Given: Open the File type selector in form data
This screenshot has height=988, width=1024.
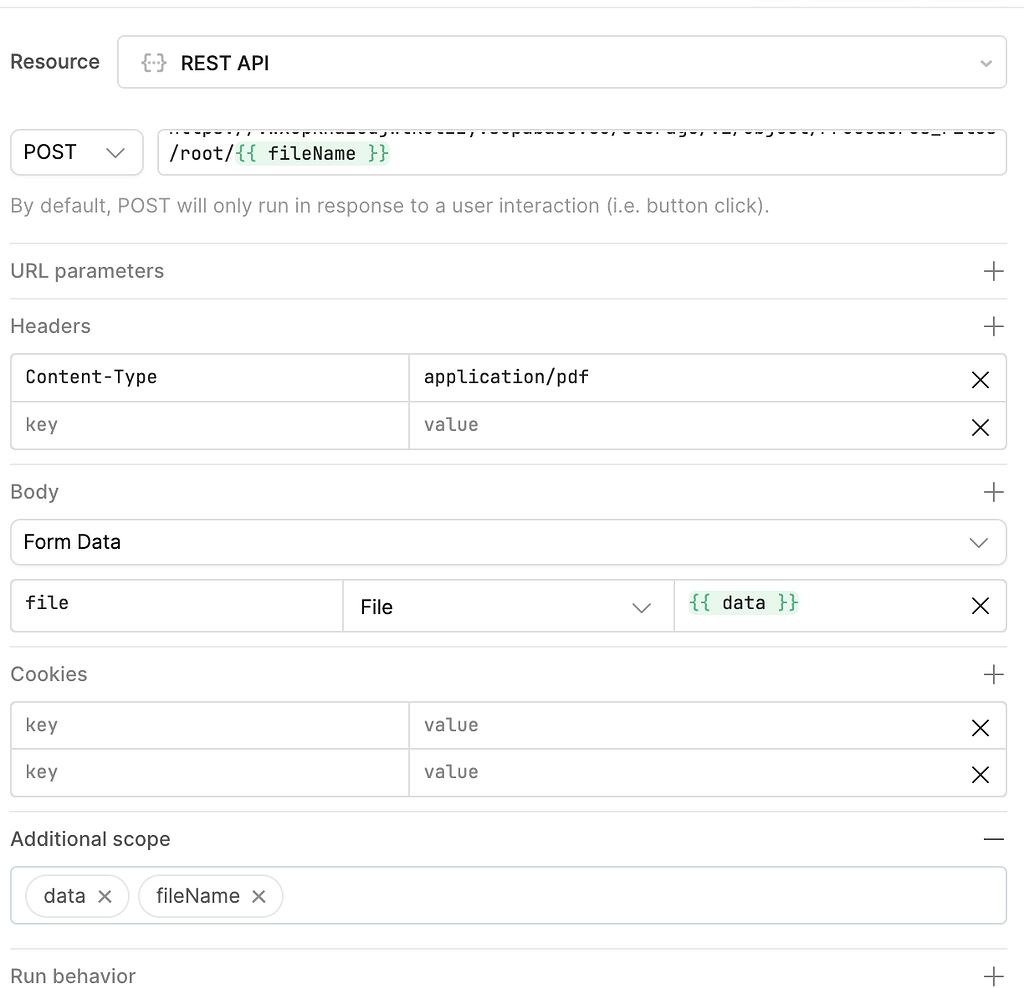Looking at the screenshot, I should pos(641,607).
